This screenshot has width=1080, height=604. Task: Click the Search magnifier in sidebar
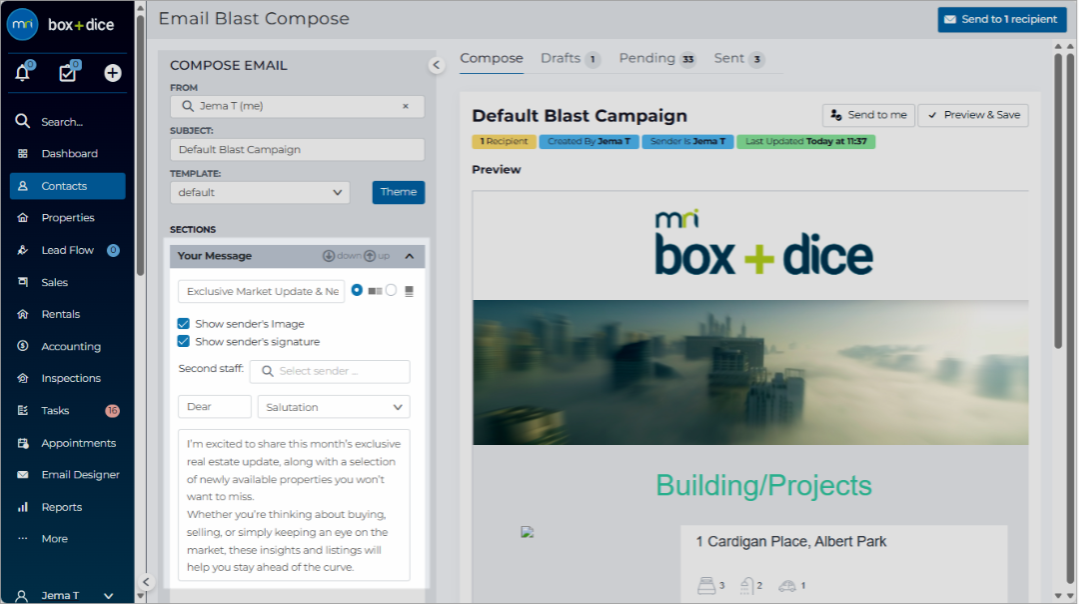coord(23,121)
